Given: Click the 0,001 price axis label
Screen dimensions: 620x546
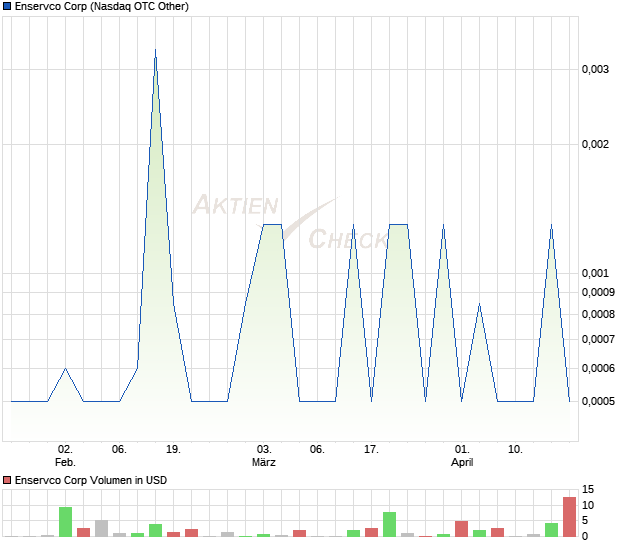Looking at the screenshot, I should (595, 273).
